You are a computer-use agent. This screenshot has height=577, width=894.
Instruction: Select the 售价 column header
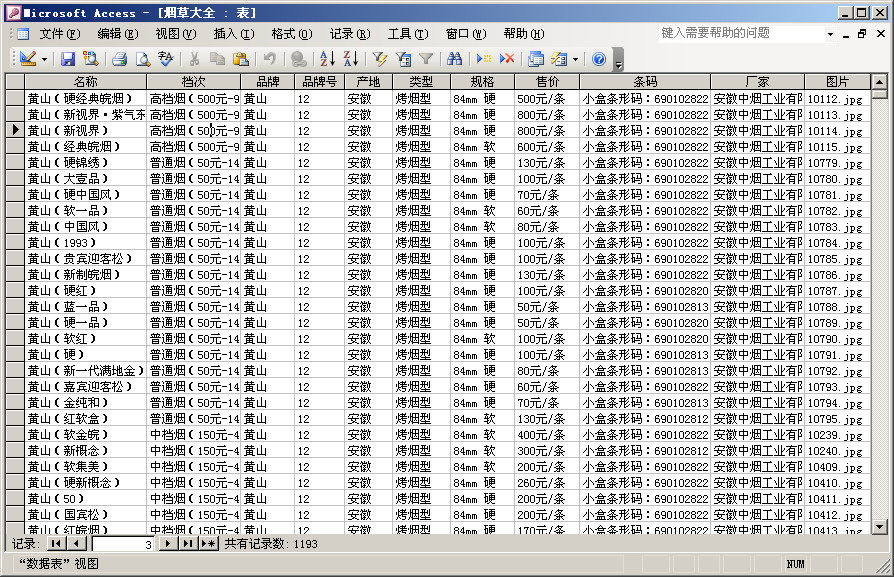tap(547, 82)
